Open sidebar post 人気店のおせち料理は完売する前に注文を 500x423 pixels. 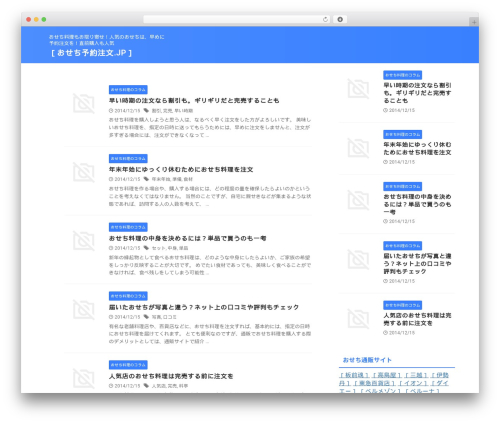[x=417, y=319]
